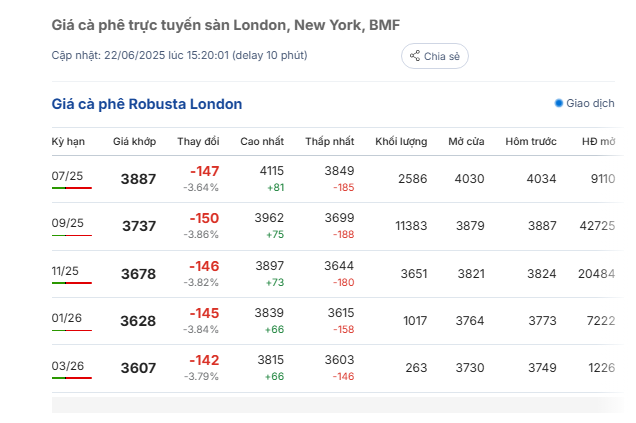Click the Thấp nhất column header

click(x=329, y=142)
